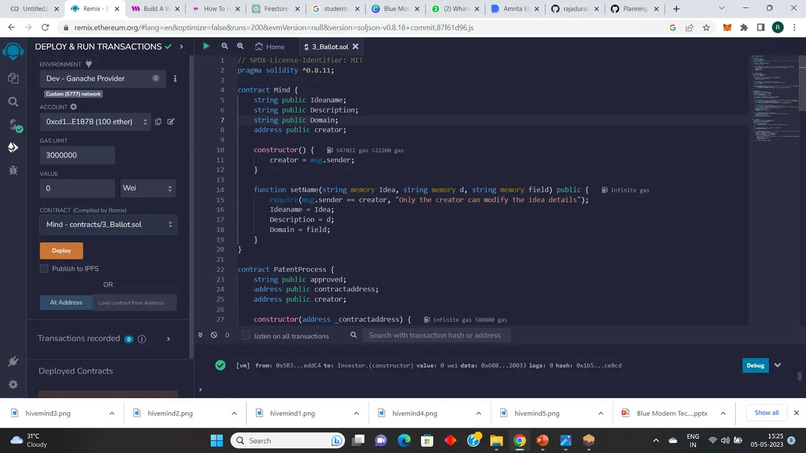The height and width of the screenshot is (453, 806).
Task: Sign a message using account edit icon
Action: coord(171,122)
